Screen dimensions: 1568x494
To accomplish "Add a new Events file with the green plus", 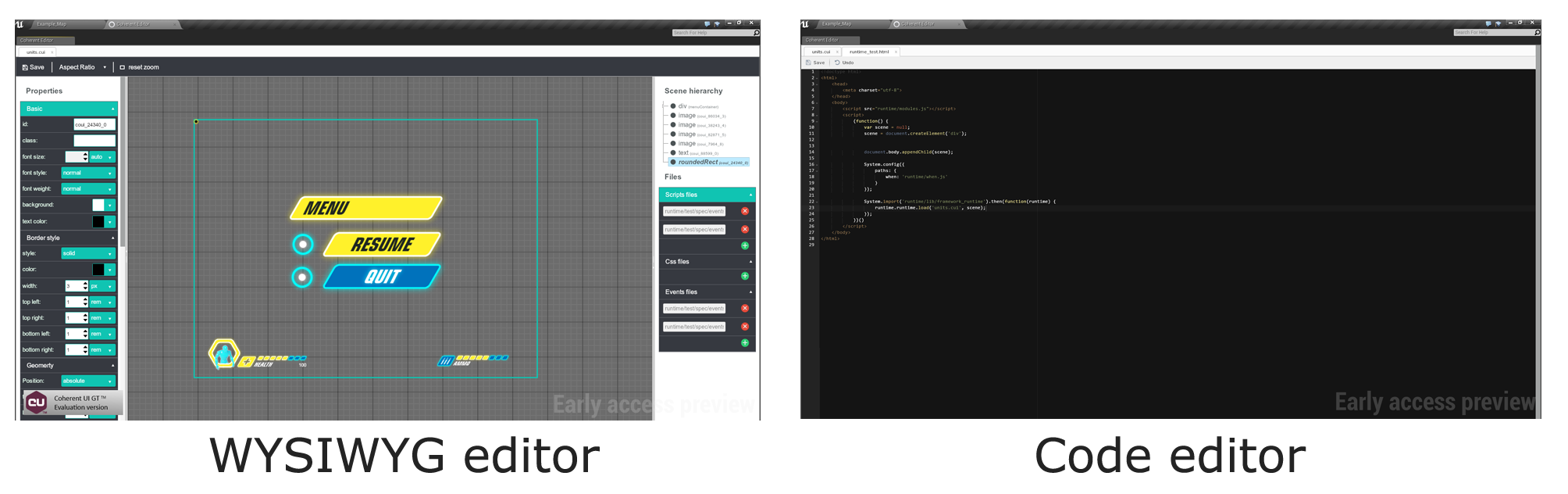I will [744, 342].
